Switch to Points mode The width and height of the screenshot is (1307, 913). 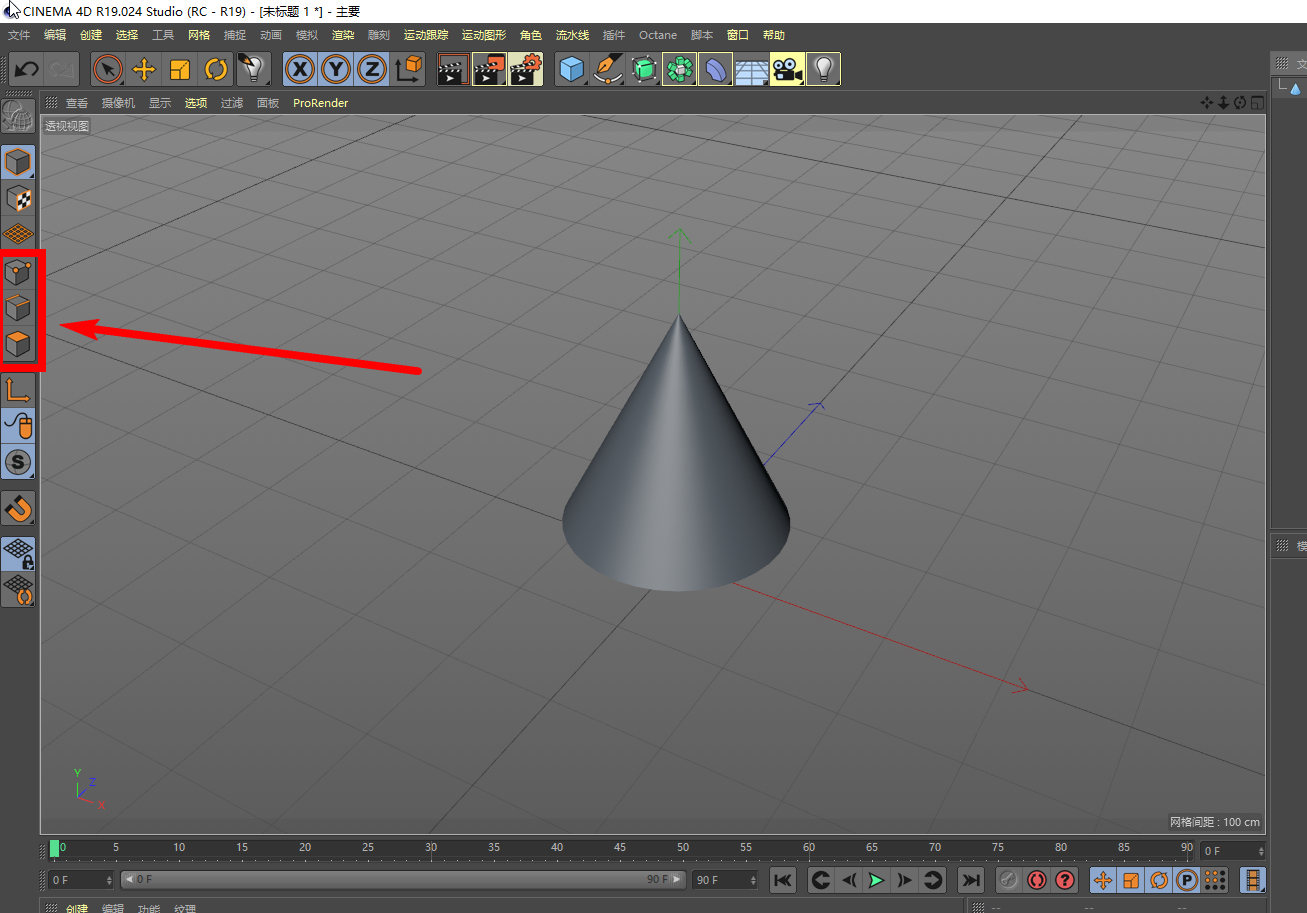19,272
